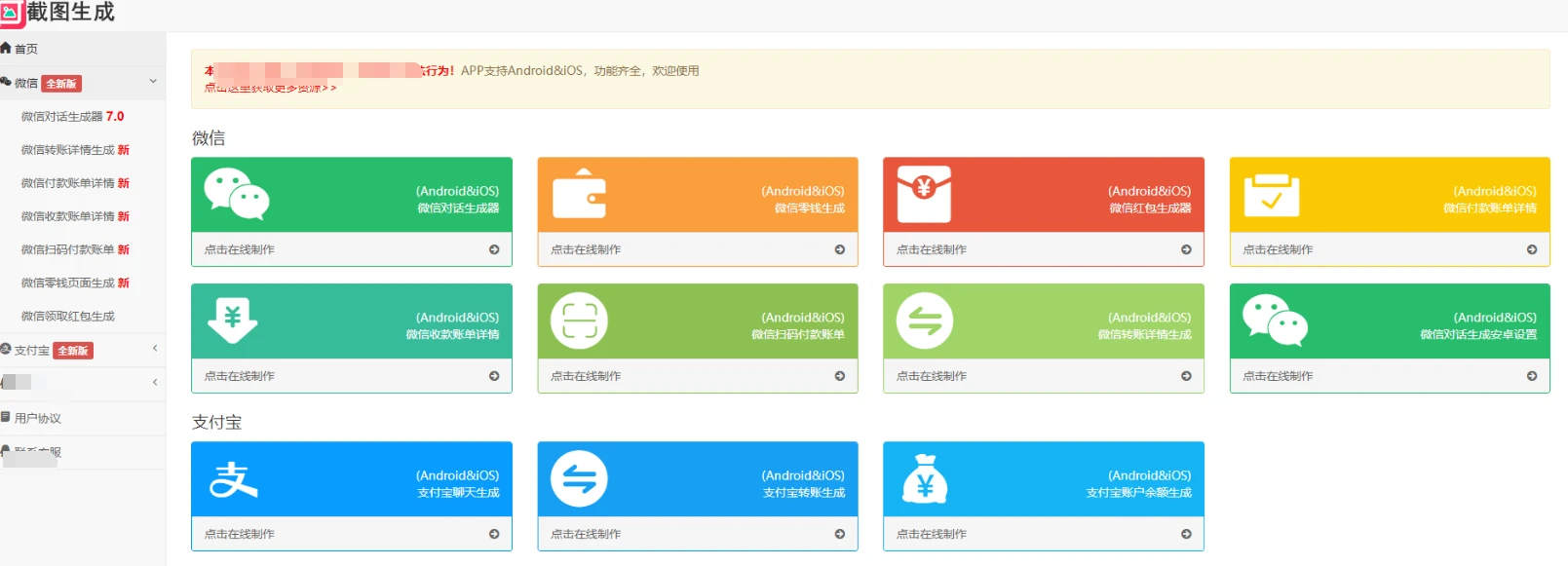Click the yen download arrow icon on 微信收款账单详情 card
The width and height of the screenshot is (1568, 566).
[232, 320]
